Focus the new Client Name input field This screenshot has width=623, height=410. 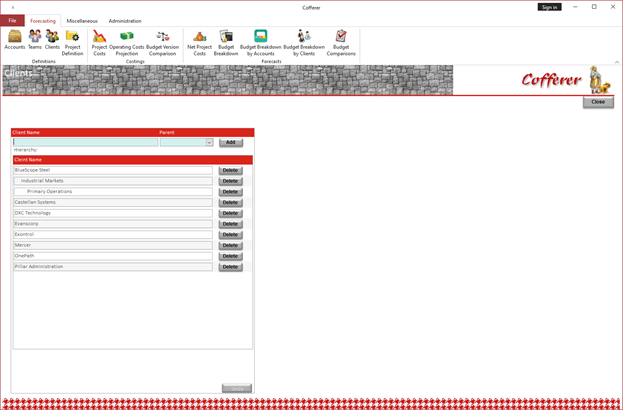(85, 142)
